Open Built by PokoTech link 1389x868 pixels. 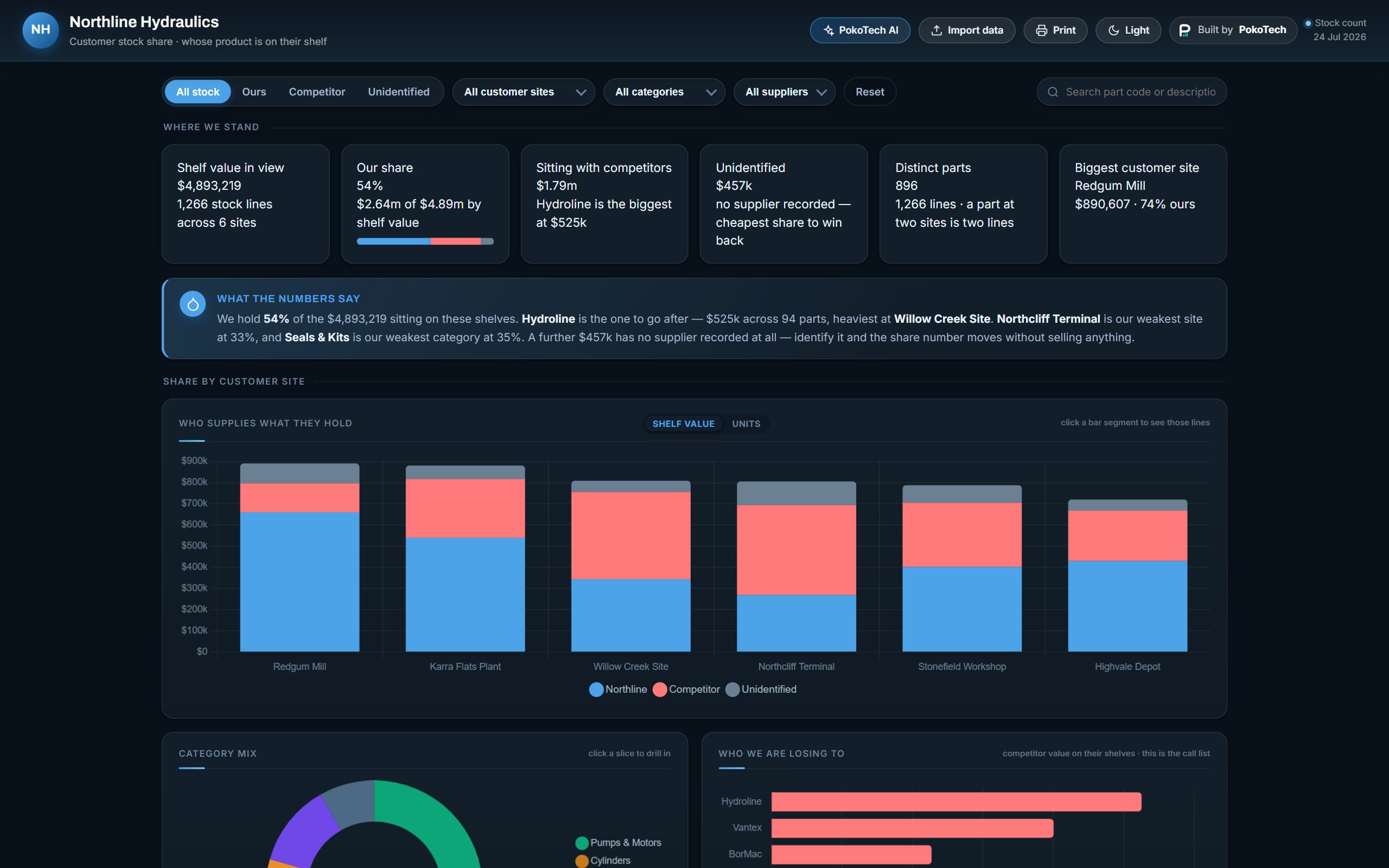pos(1233,30)
